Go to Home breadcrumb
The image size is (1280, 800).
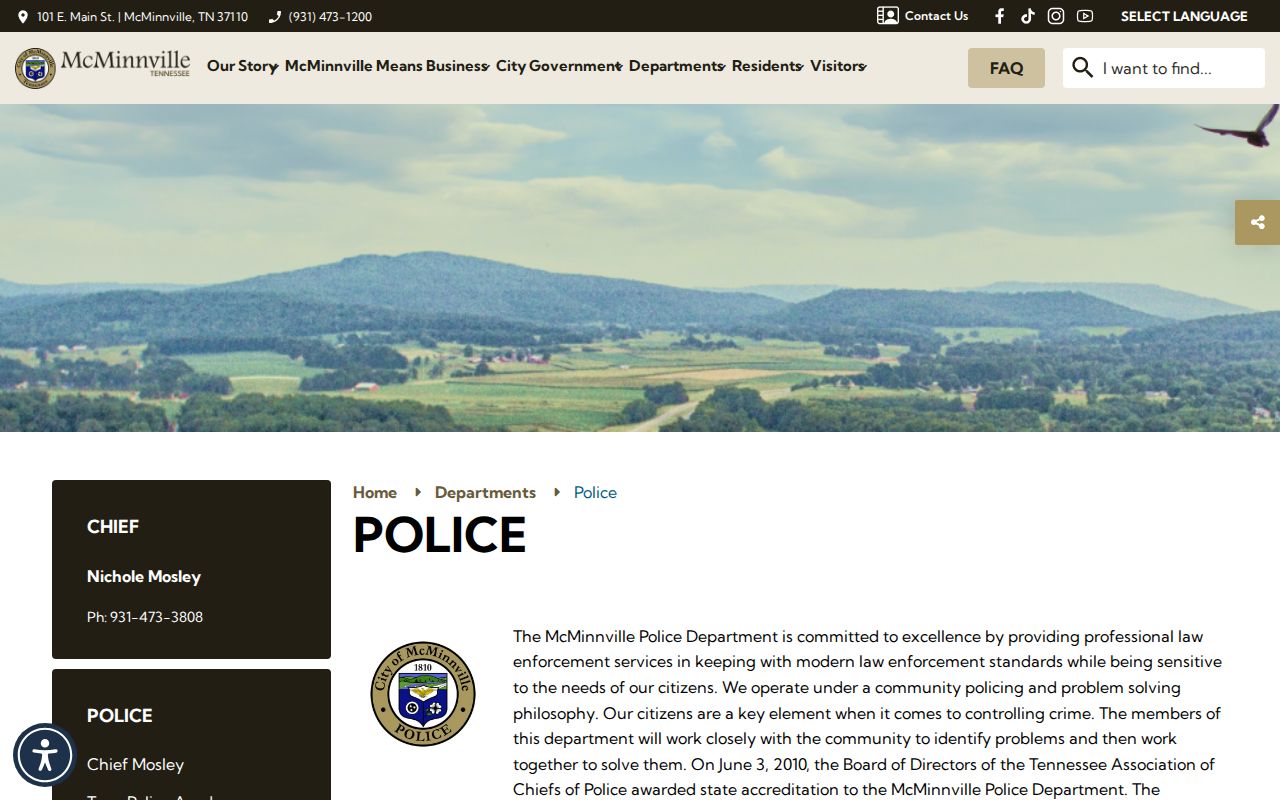[x=375, y=492]
